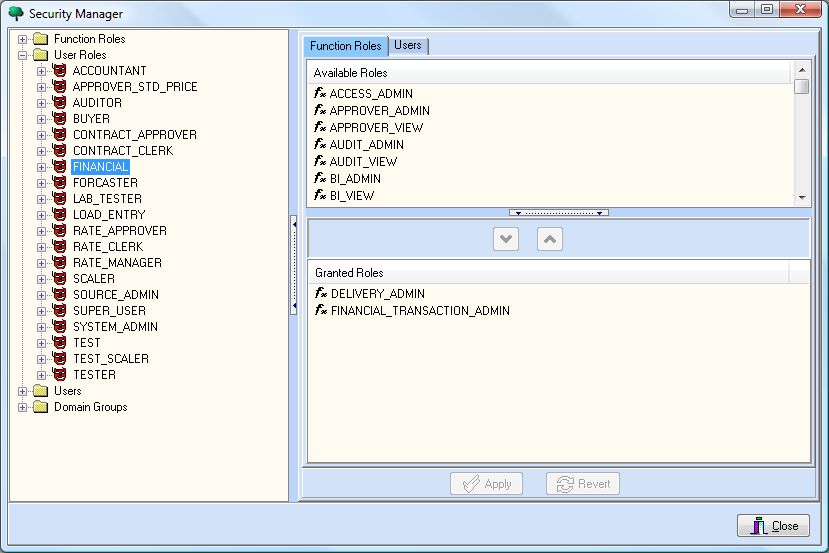Expand the Function Roles tree node
This screenshot has height=553, width=829.
22,39
